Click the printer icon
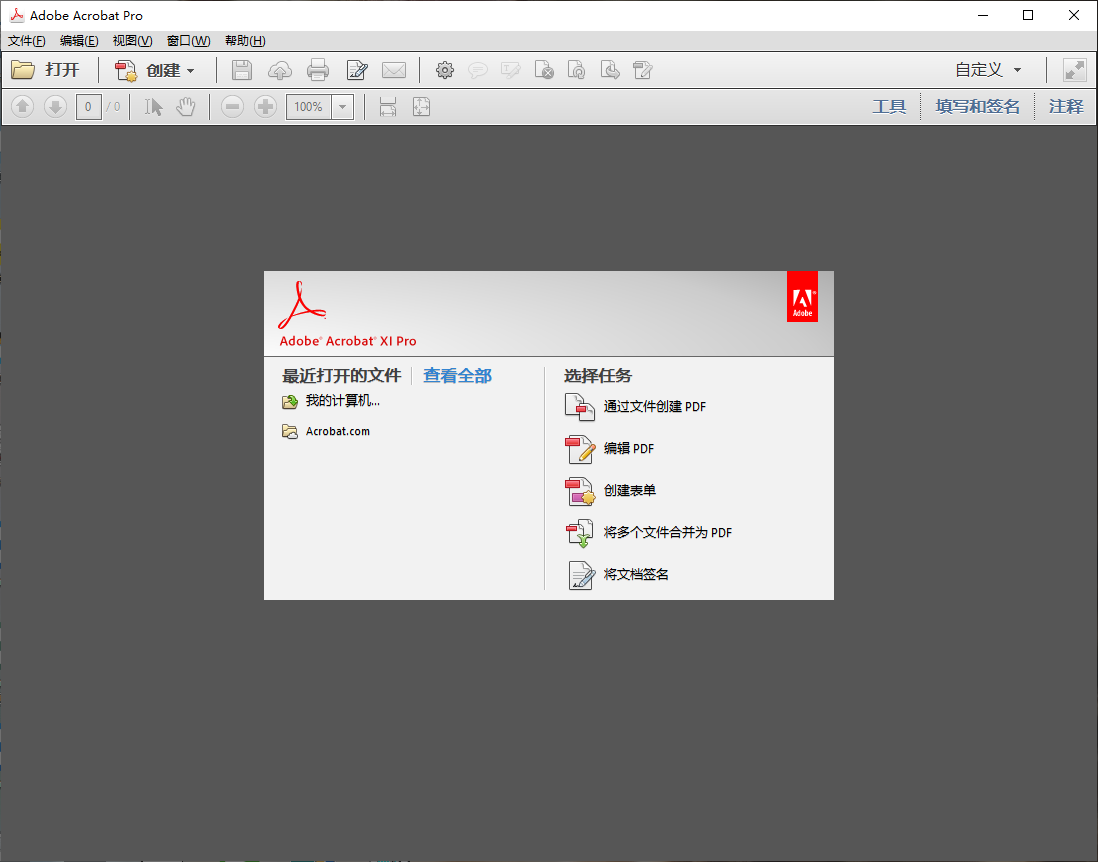Image resolution: width=1098 pixels, height=862 pixels. [318, 70]
